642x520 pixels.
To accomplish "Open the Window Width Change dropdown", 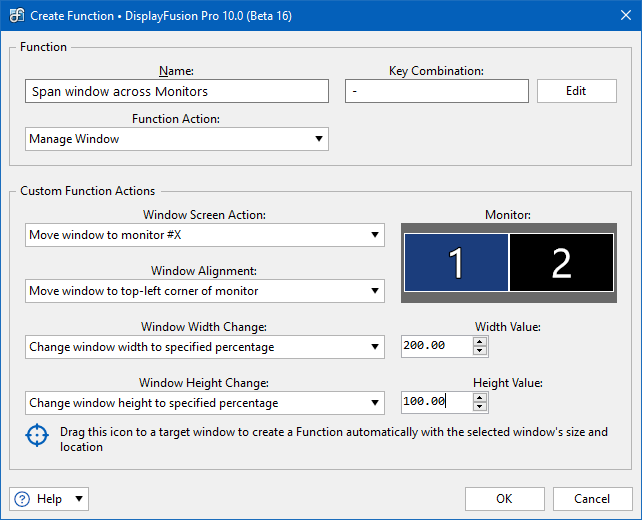I will point(205,347).
